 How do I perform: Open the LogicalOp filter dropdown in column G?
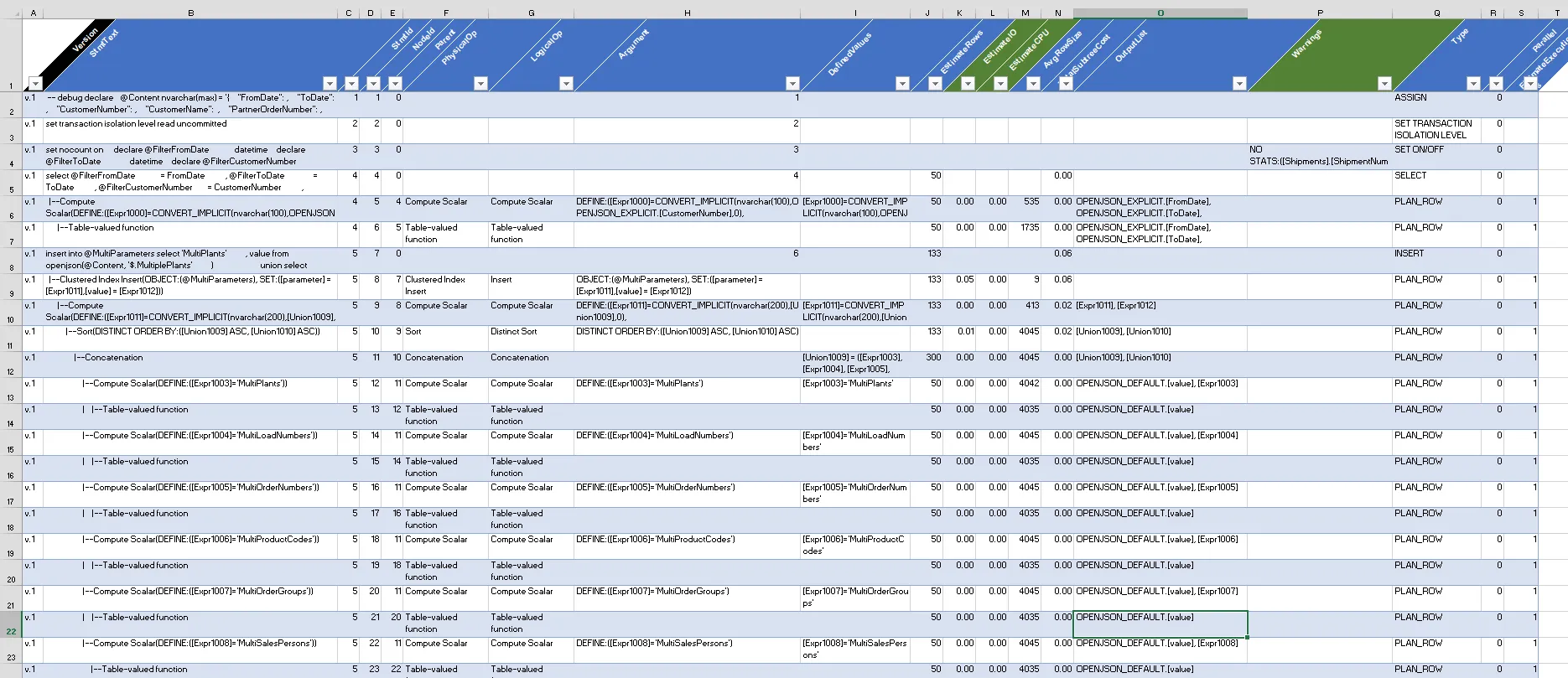click(567, 83)
